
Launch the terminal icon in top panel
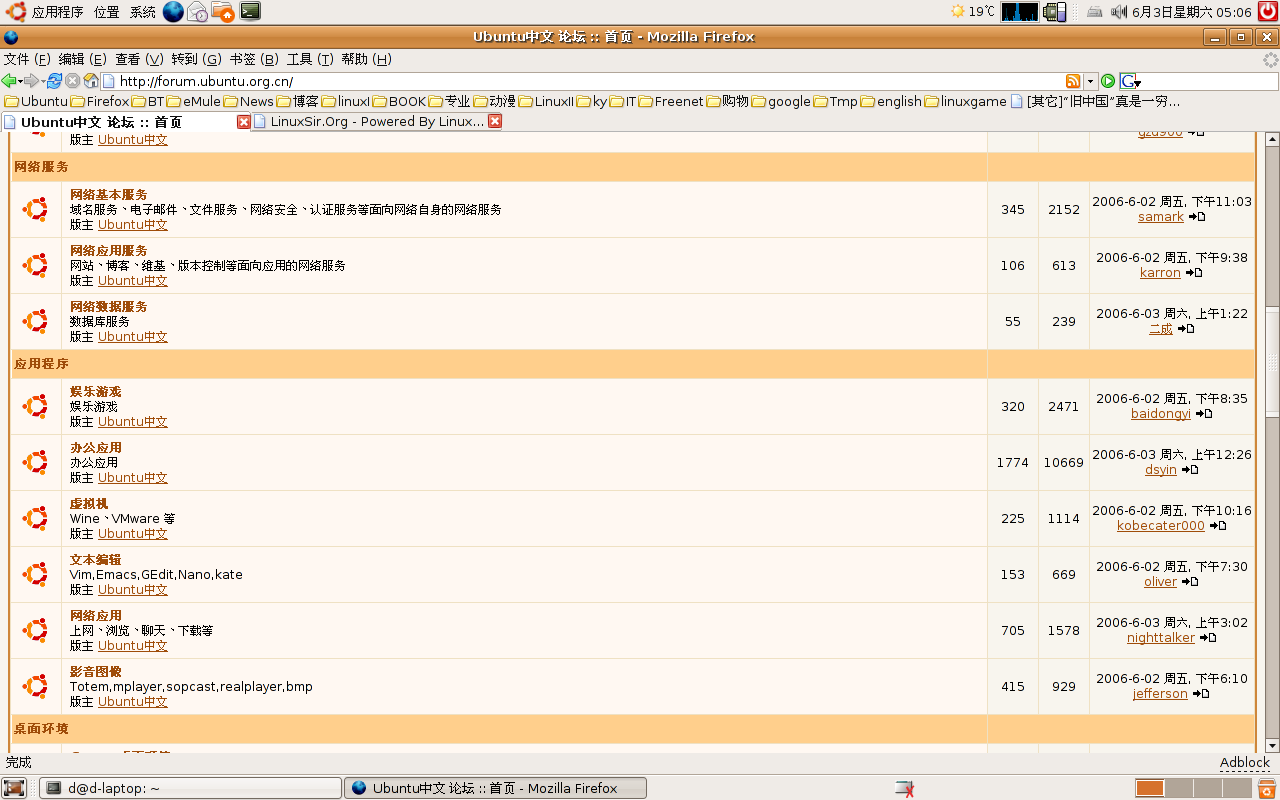click(250, 12)
